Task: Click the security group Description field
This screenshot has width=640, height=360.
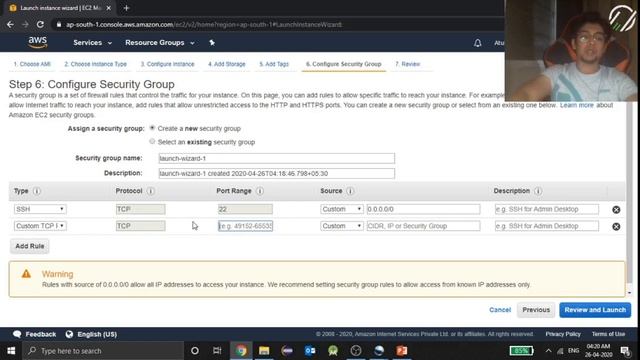Action: pyautogui.click(x=277, y=173)
